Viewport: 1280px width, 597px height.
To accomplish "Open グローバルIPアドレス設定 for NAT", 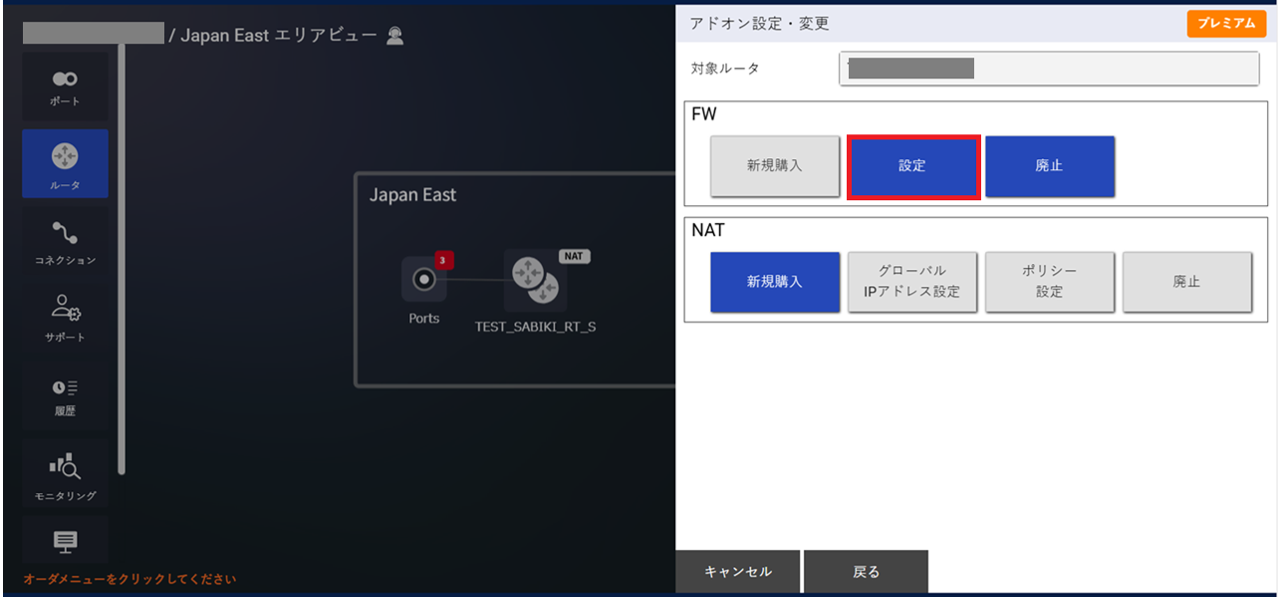I will pos(913,282).
